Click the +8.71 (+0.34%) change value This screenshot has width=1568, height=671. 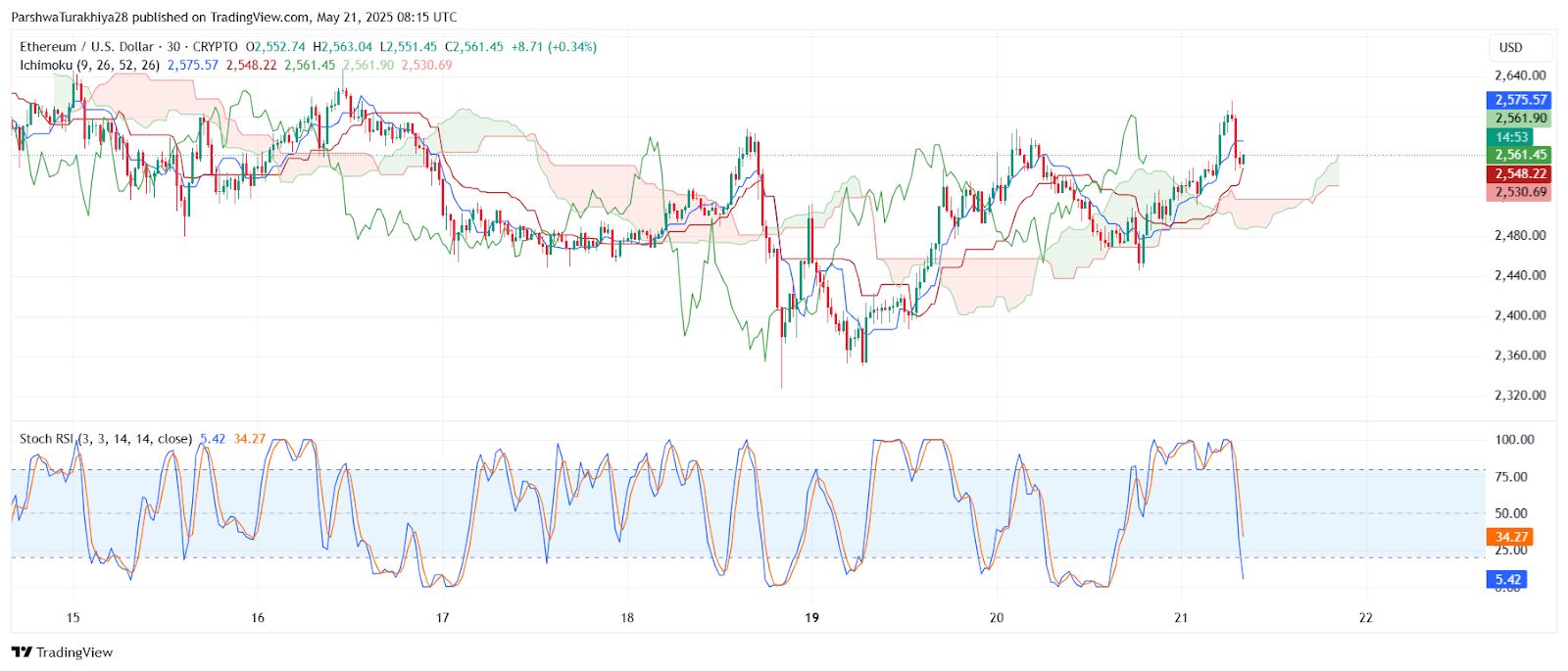coord(554,47)
